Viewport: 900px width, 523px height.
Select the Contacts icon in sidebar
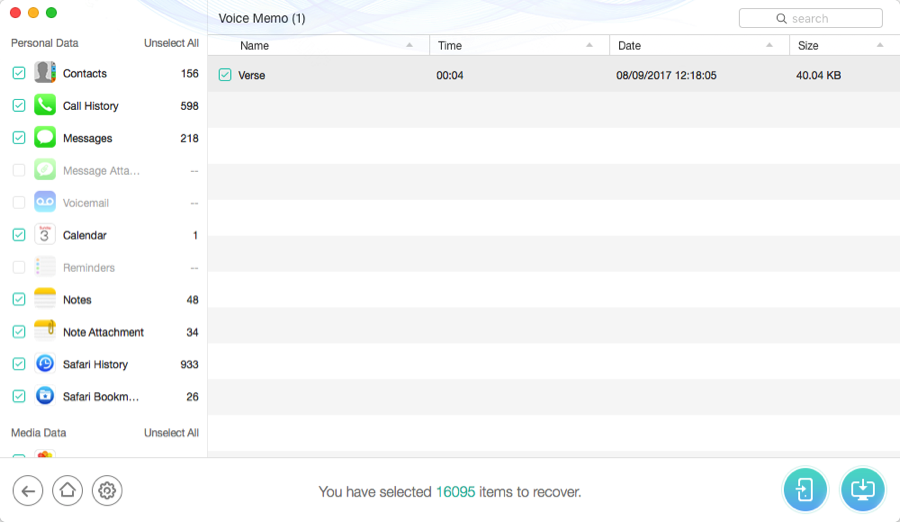[x=45, y=73]
